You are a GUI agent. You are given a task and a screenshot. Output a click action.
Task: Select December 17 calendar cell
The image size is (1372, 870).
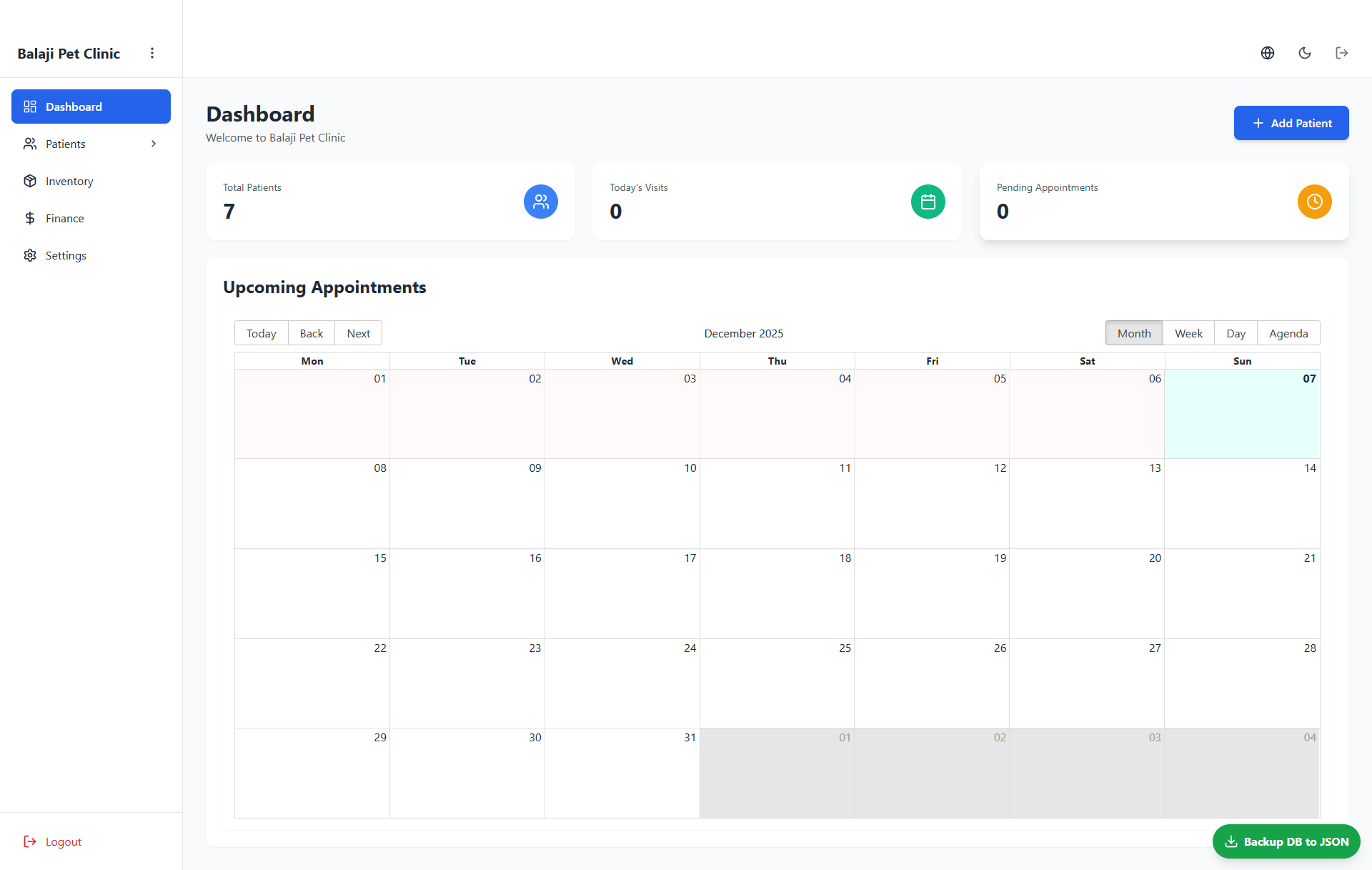tap(622, 593)
